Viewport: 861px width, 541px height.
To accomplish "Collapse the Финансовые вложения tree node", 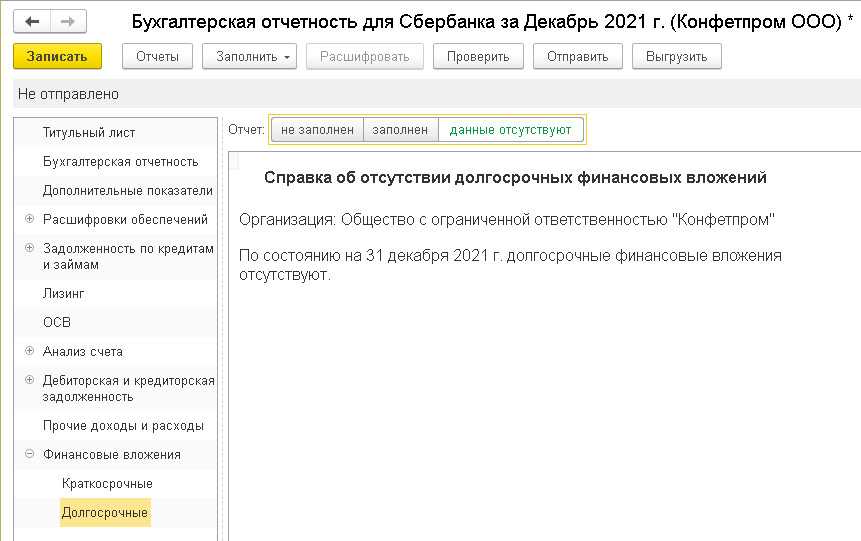I will (x=29, y=455).
